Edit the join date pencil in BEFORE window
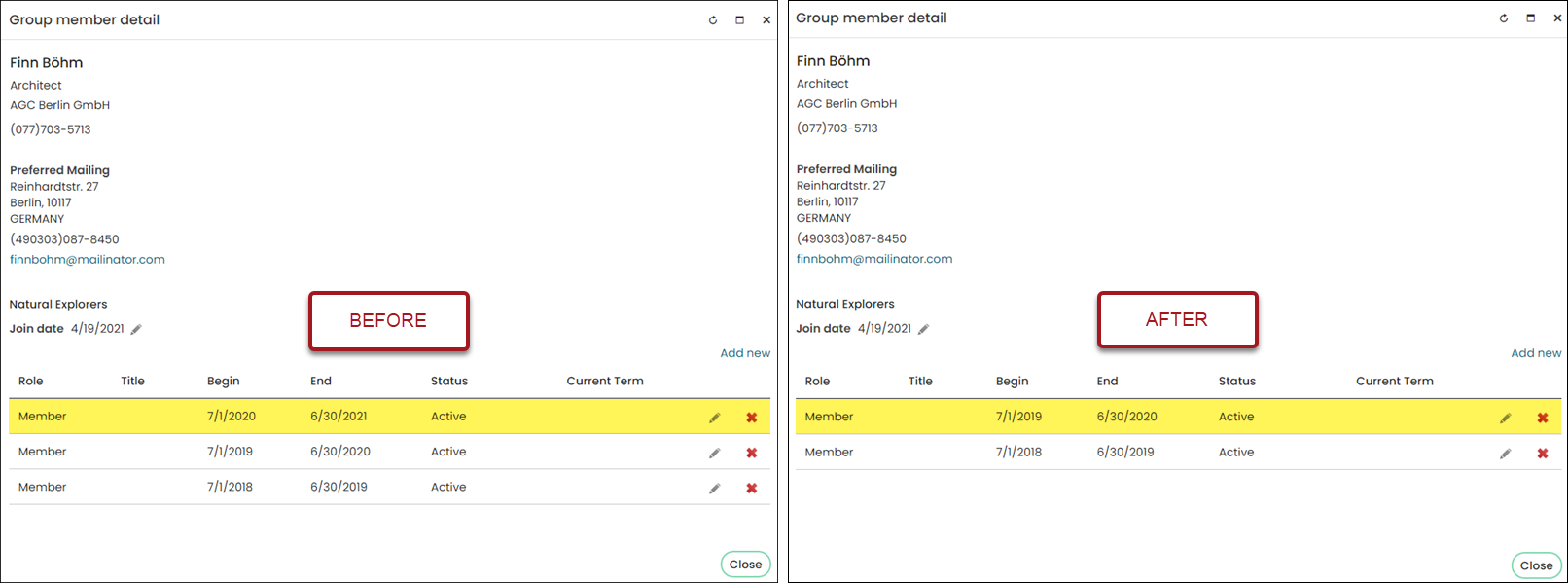The image size is (1568, 583). coord(136,329)
